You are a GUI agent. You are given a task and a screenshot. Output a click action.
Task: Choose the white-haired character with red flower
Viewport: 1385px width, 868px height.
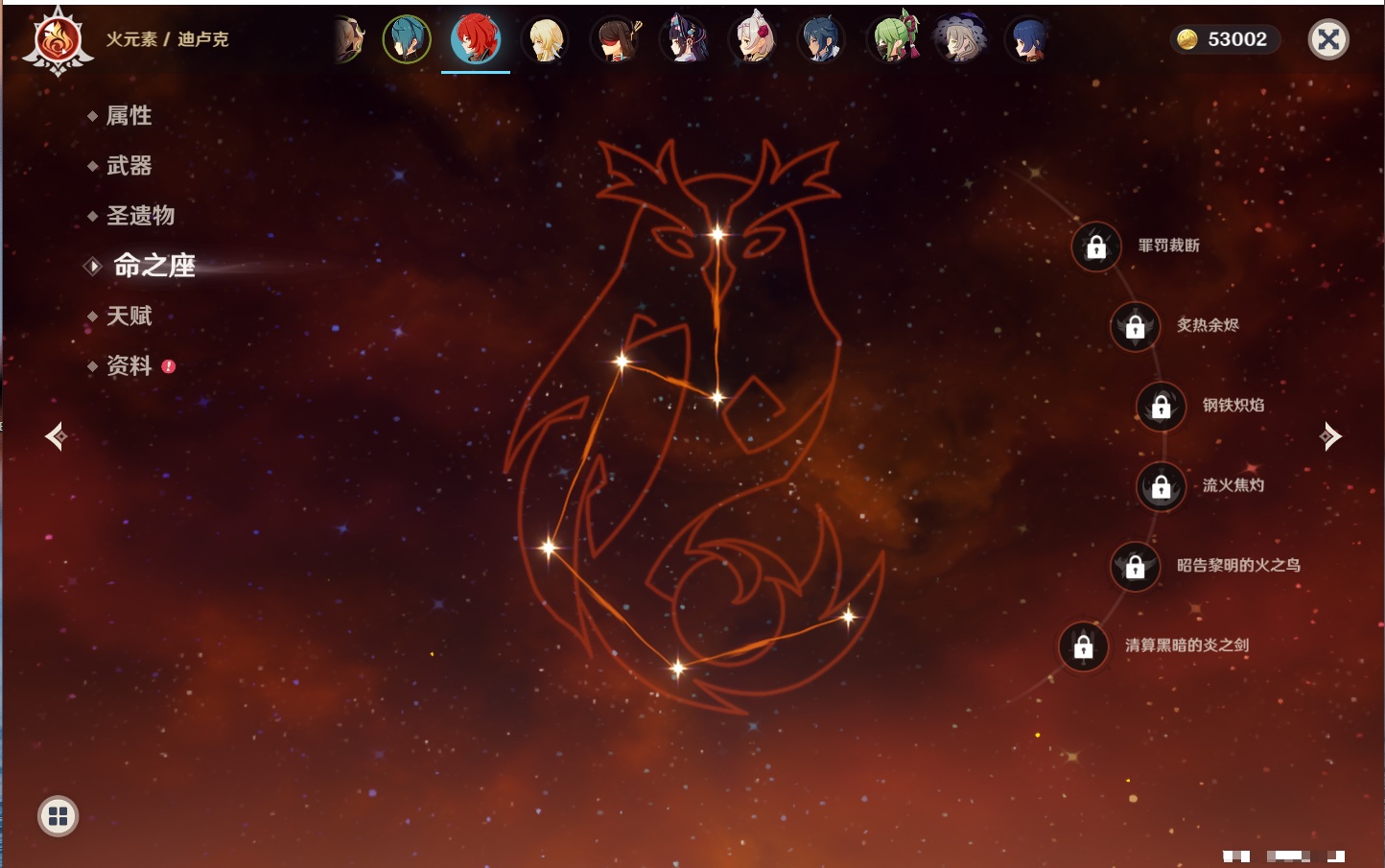[754, 40]
